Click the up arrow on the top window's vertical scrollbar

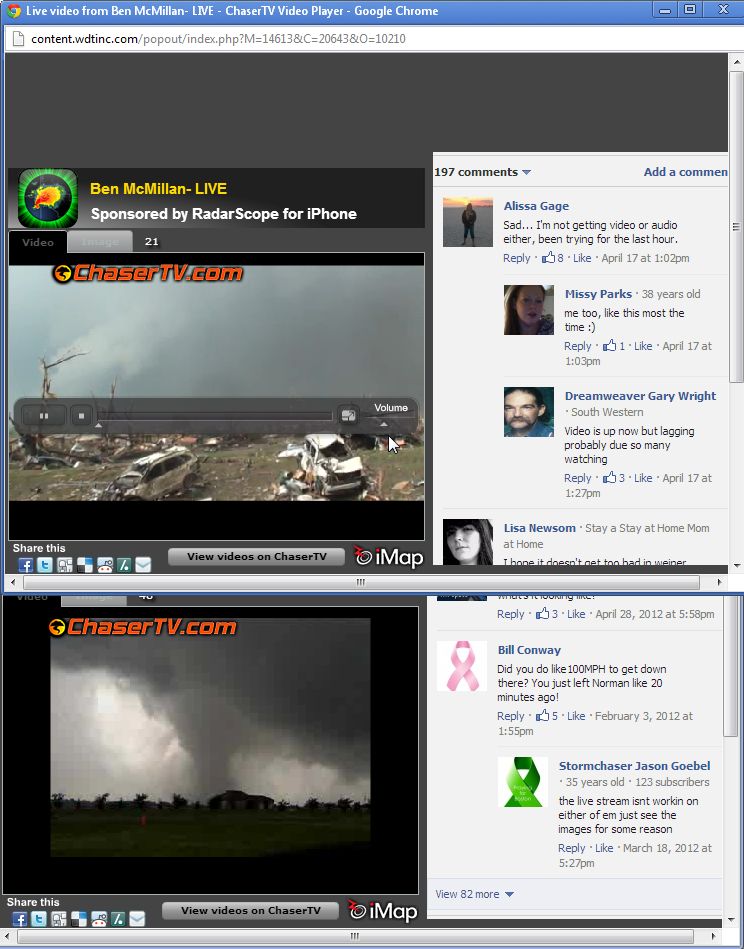[x=736, y=61]
